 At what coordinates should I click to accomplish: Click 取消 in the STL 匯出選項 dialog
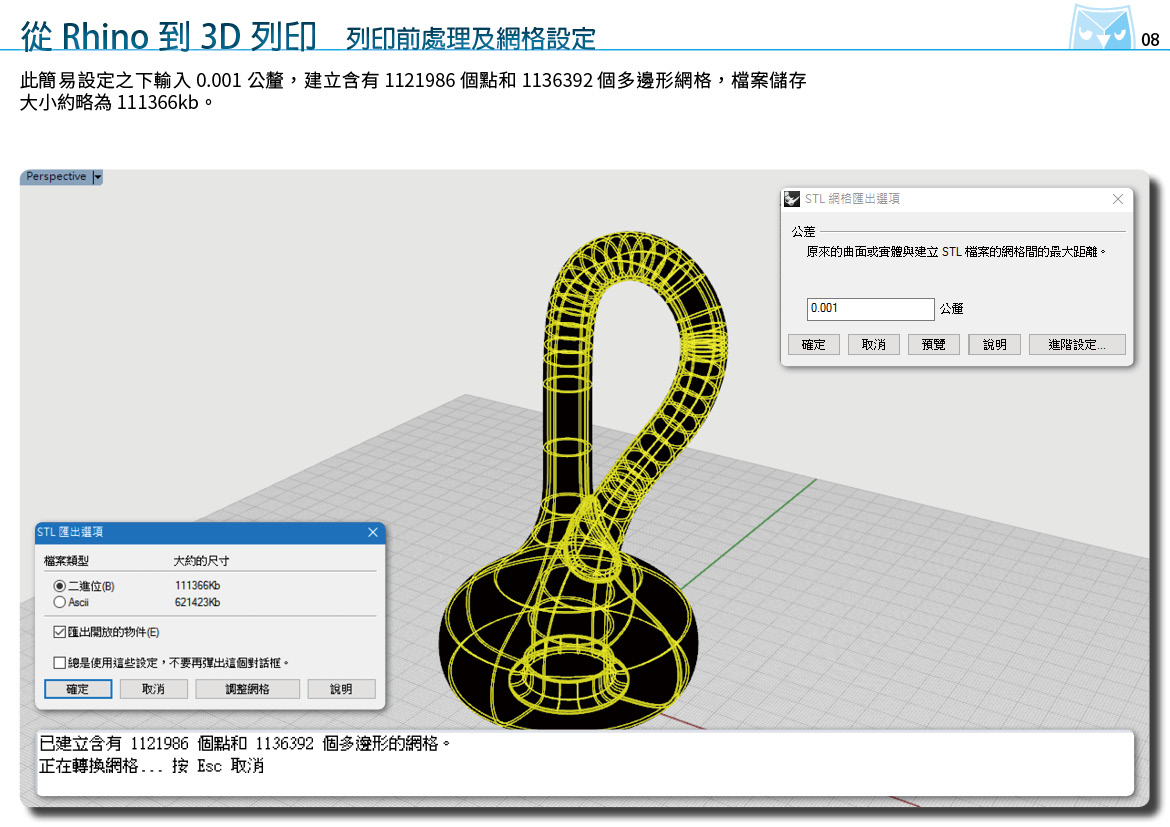(153, 689)
